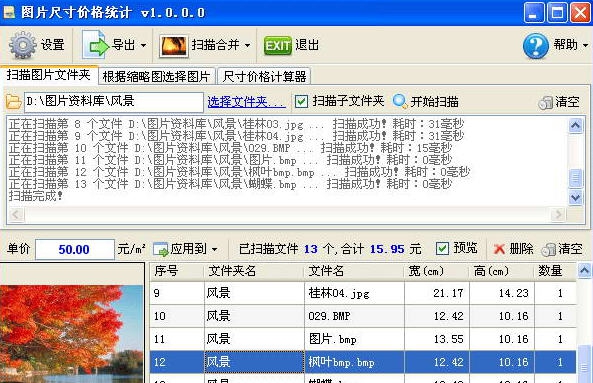The width and height of the screenshot is (593, 383).
Task: Click the scan log's vertical scroll up arrow
Action: [576, 126]
